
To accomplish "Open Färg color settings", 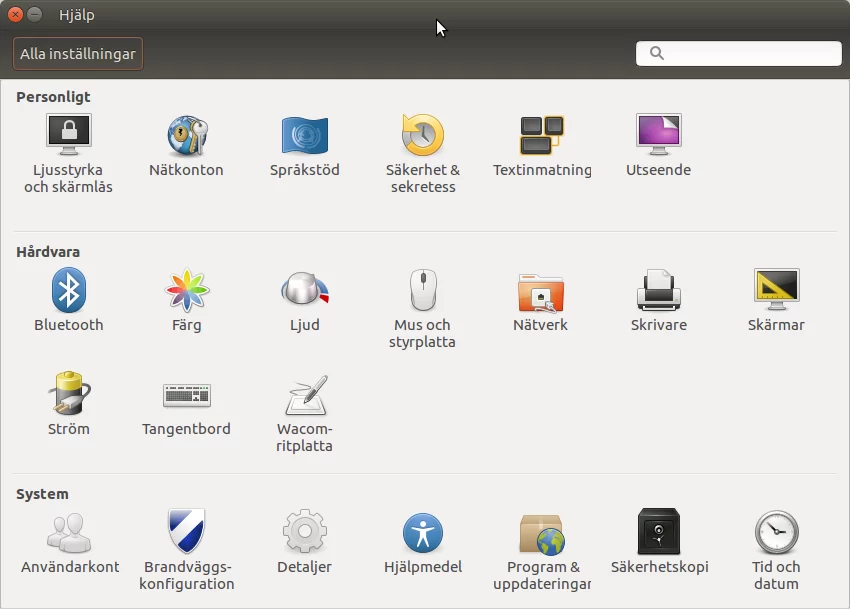I will coord(186,291).
